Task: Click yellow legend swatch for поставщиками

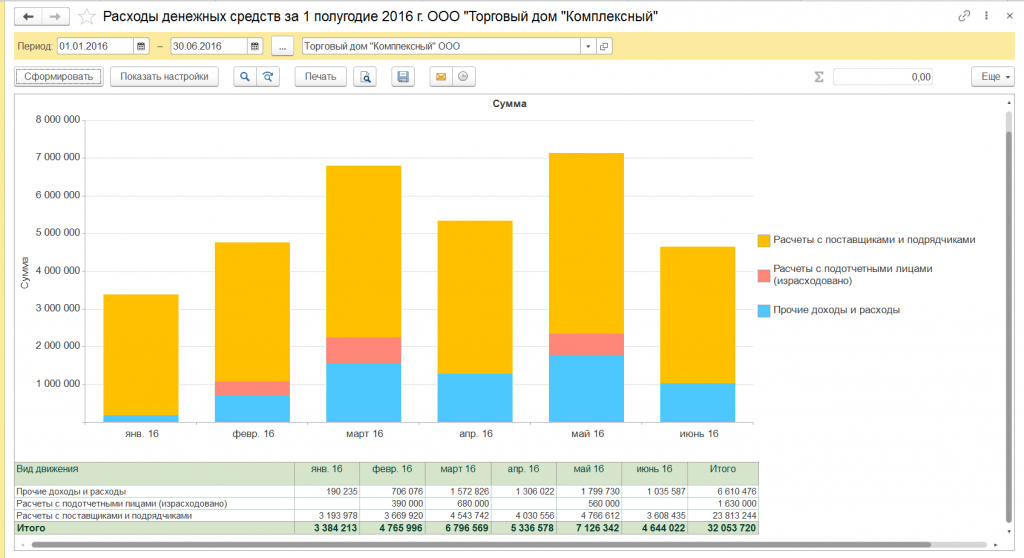Action: (x=764, y=240)
